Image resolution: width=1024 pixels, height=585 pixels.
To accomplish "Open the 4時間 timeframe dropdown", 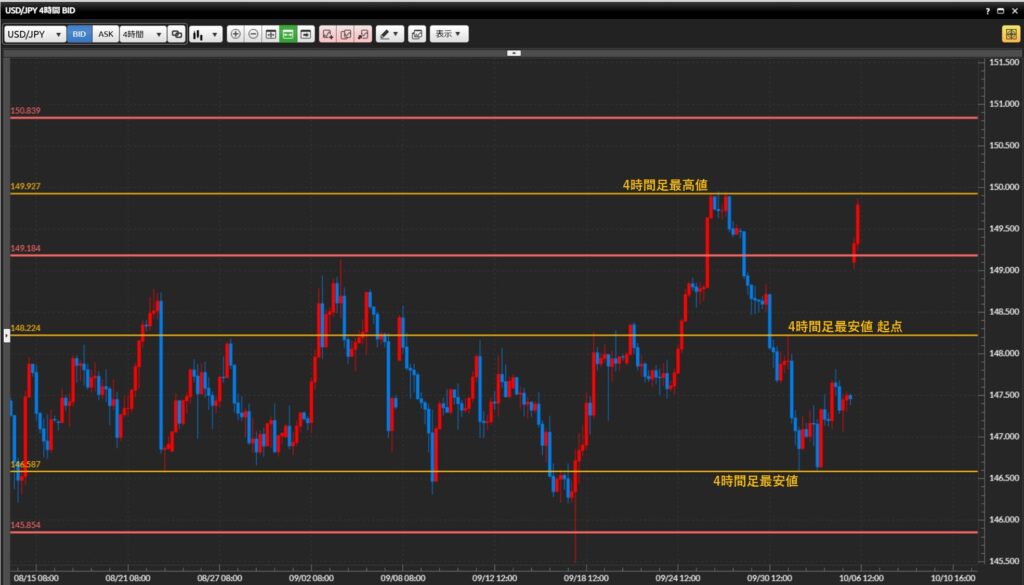I will [140, 33].
